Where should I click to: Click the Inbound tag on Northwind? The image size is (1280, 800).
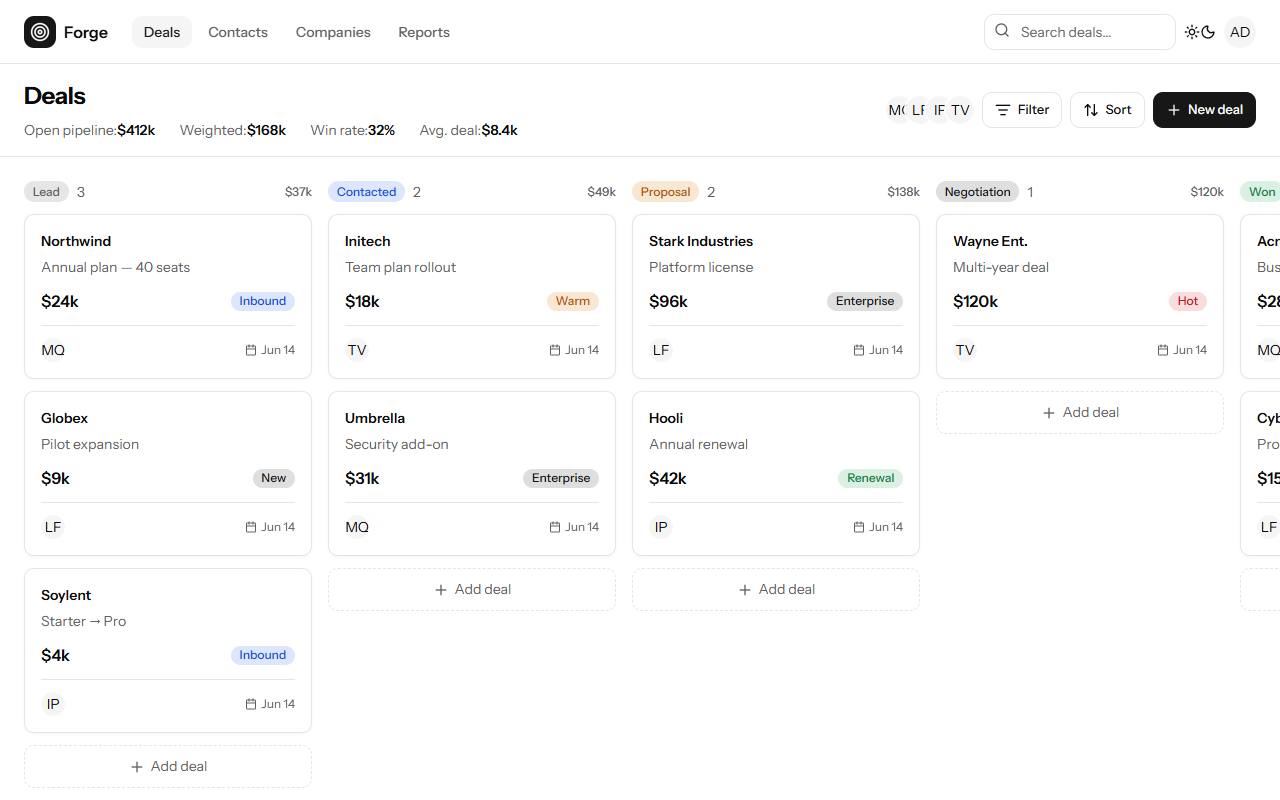(263, 301)
